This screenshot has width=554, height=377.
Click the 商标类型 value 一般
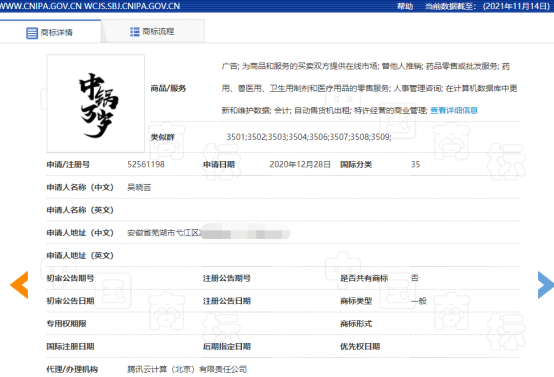419,301
